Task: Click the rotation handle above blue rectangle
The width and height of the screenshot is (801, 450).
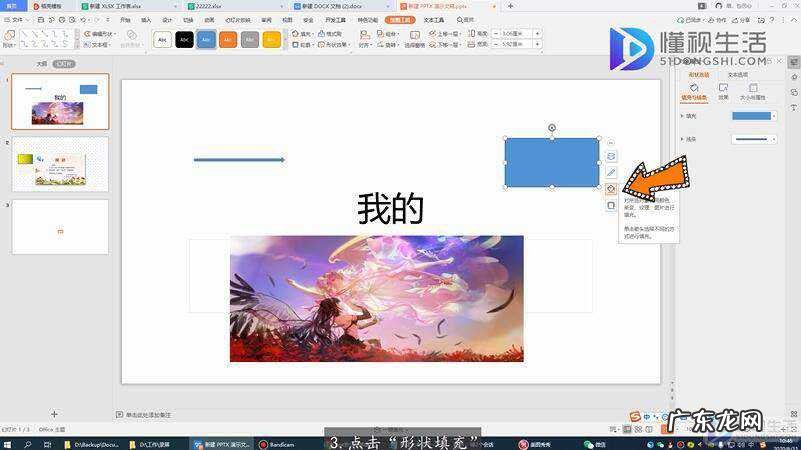Action: (x=552, y=128)
